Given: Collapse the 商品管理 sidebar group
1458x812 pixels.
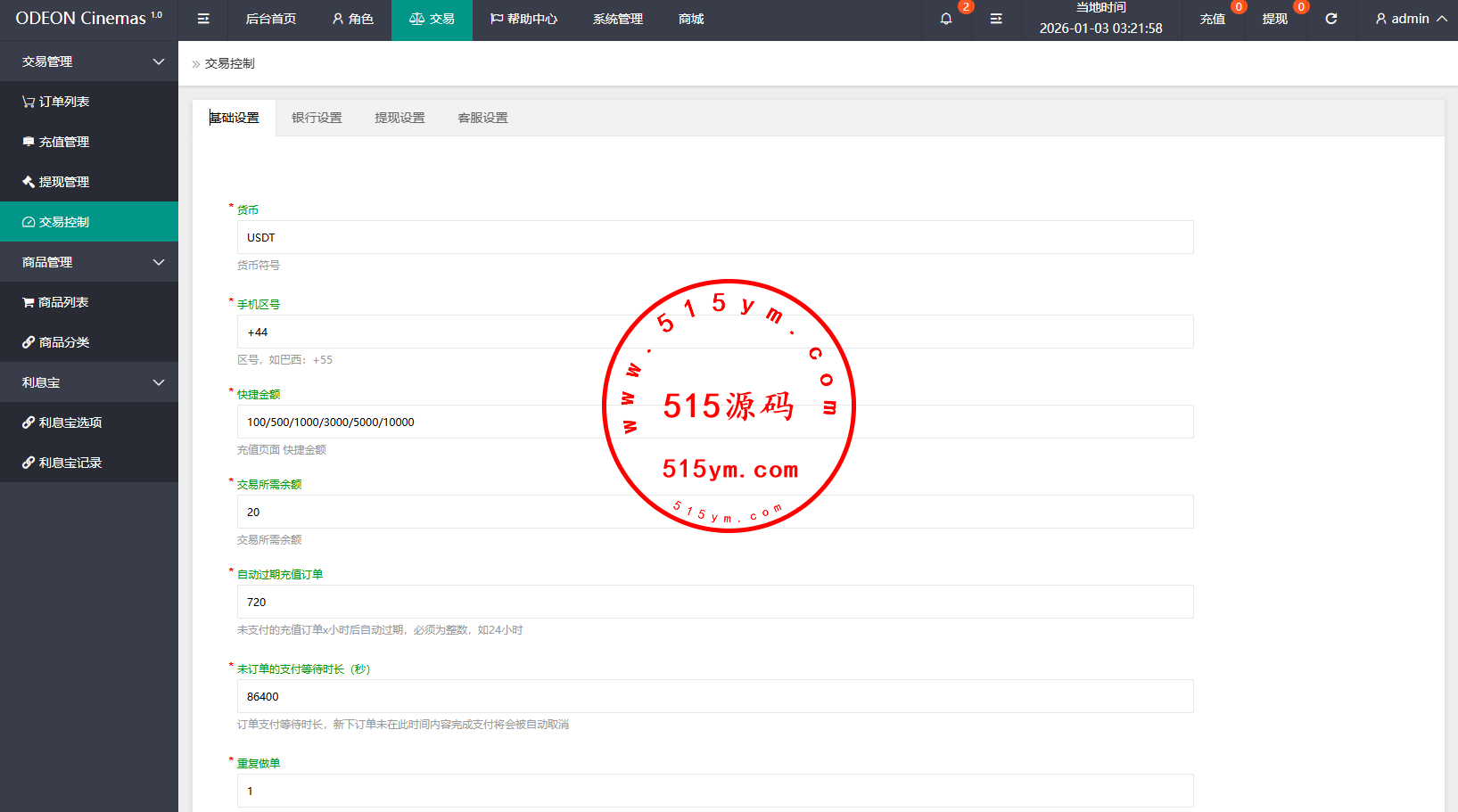Looking at the screenshot, I should (89, 262).
